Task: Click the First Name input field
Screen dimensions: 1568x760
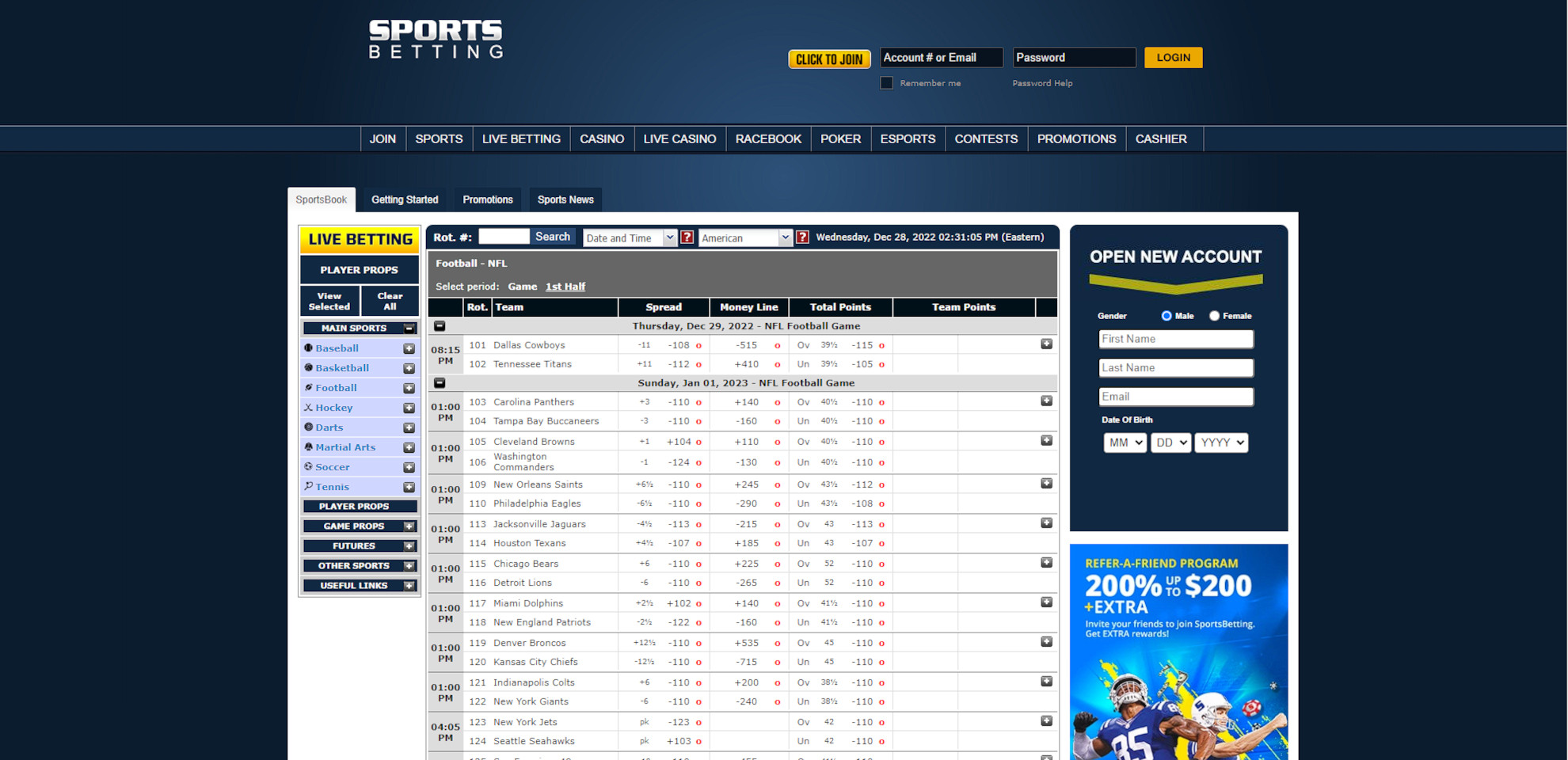Action: [1176, 339]
